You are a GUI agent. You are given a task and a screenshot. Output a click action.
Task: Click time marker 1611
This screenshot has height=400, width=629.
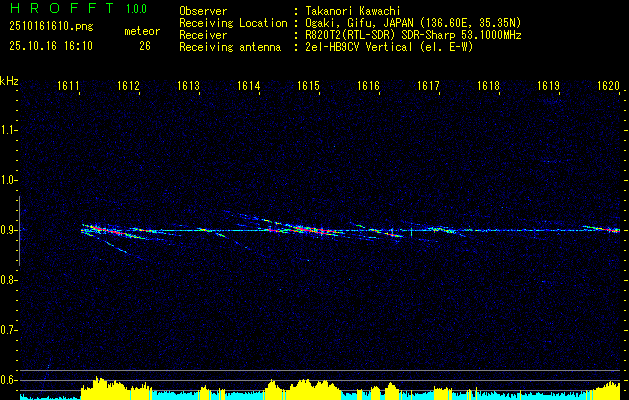[x=68, y=85]
